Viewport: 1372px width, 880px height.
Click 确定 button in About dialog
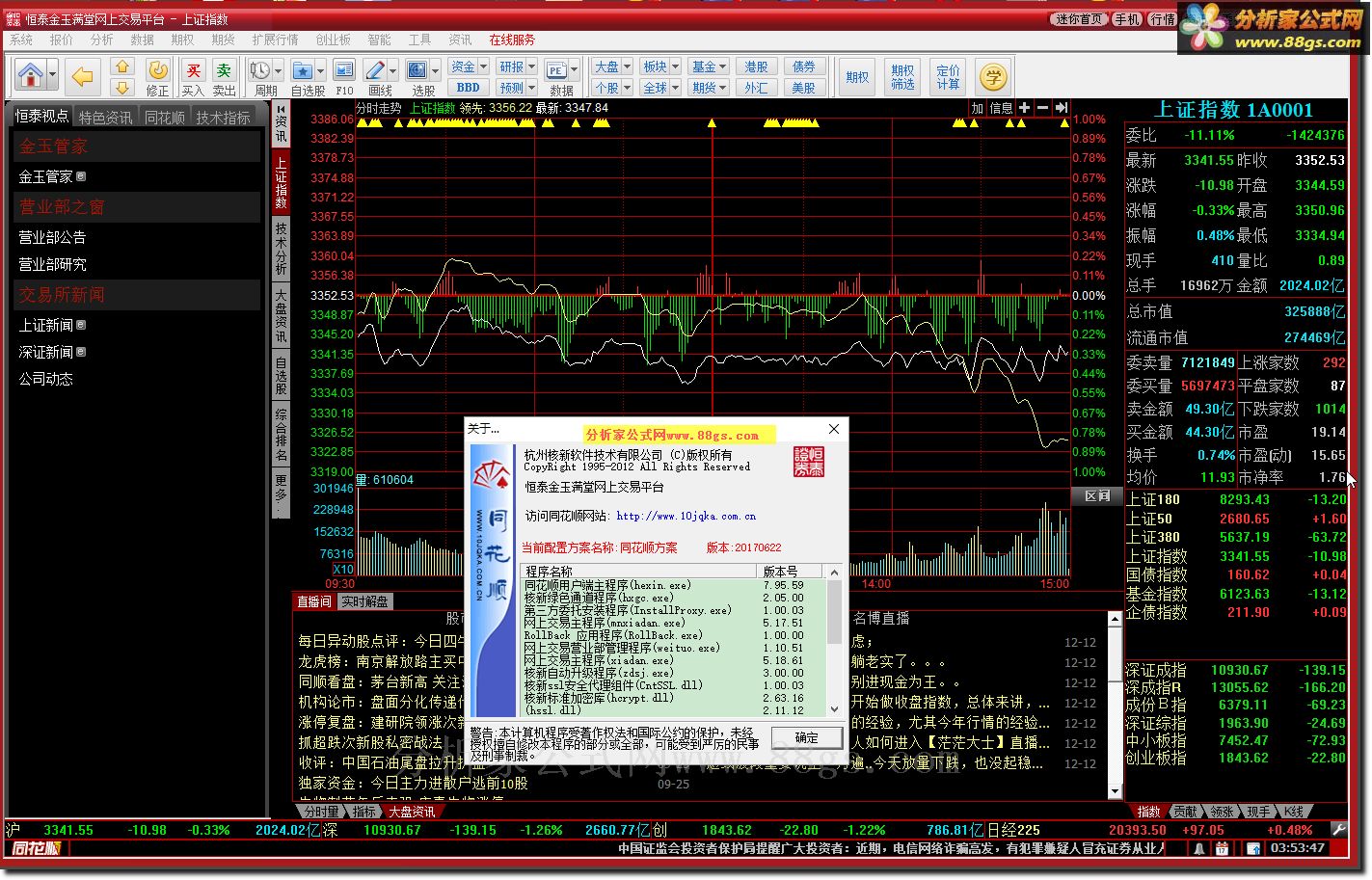tap(806, 738)
